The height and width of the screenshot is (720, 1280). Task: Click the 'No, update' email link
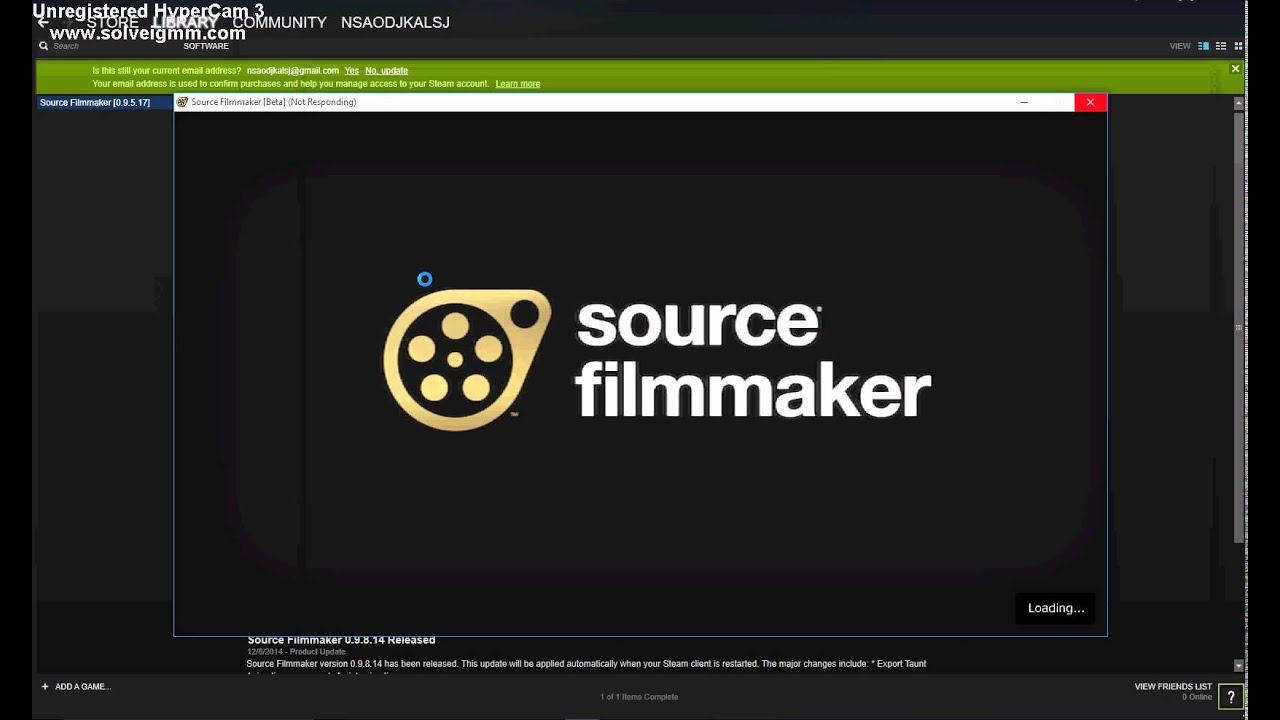(x=386, y=71)
